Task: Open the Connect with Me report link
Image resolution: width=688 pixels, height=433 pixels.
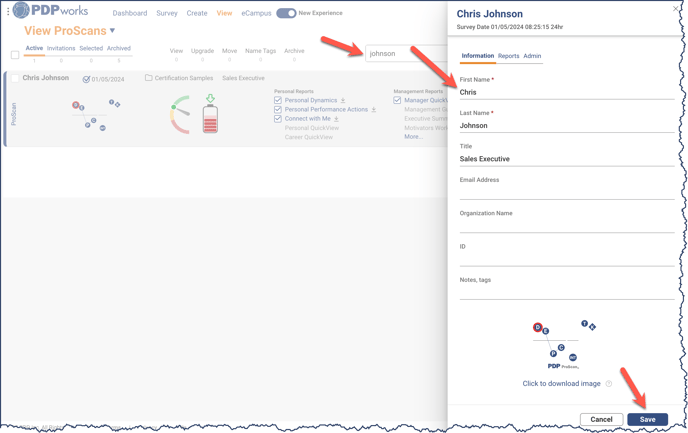Action: coord(308,119)
